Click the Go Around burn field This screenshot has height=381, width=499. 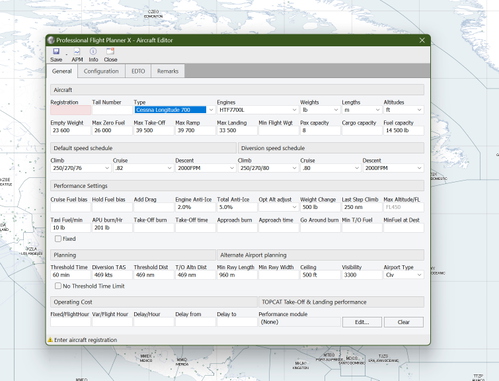320,228
